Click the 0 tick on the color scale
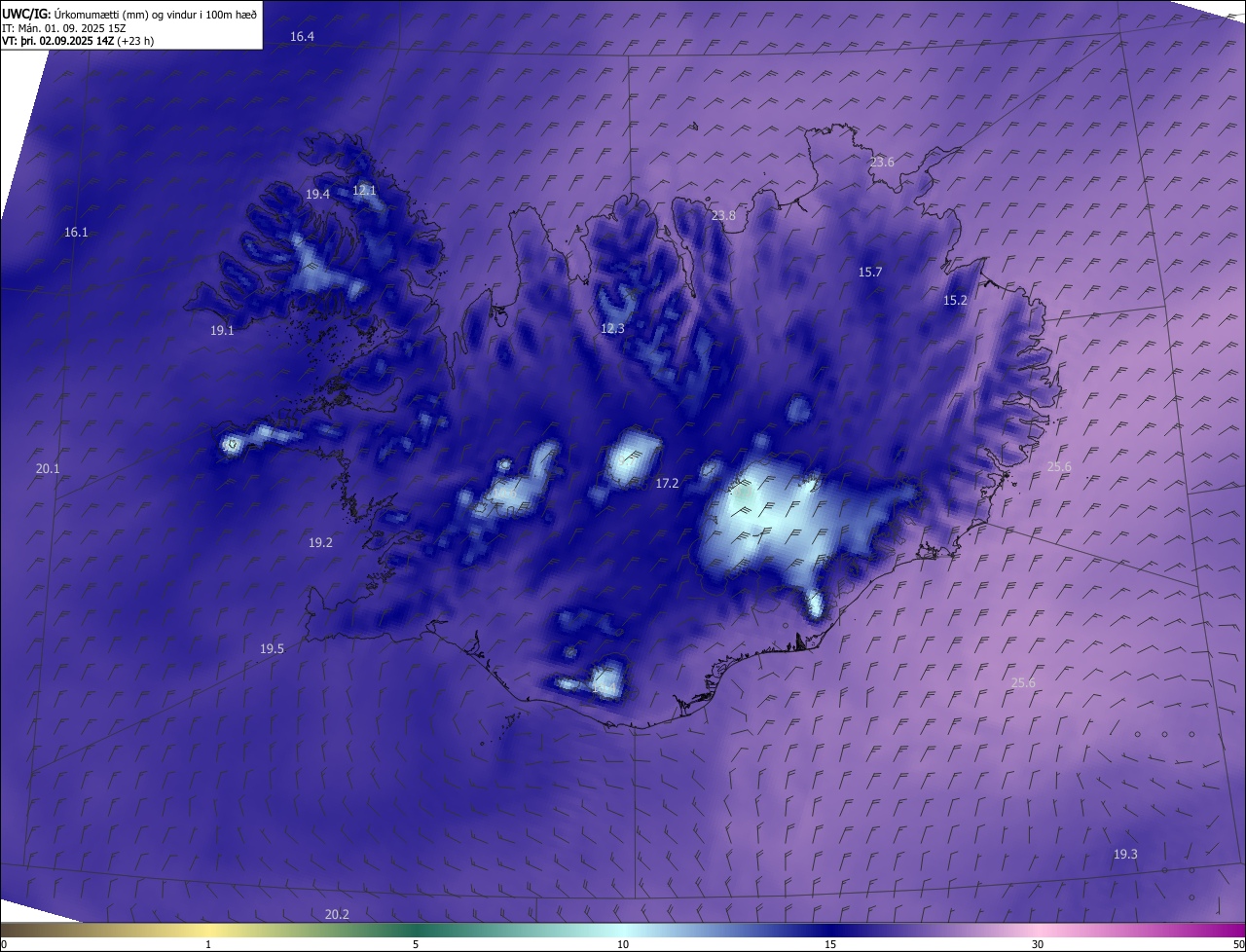Screen dimensions: 1246x952 [x=4, y=944]
